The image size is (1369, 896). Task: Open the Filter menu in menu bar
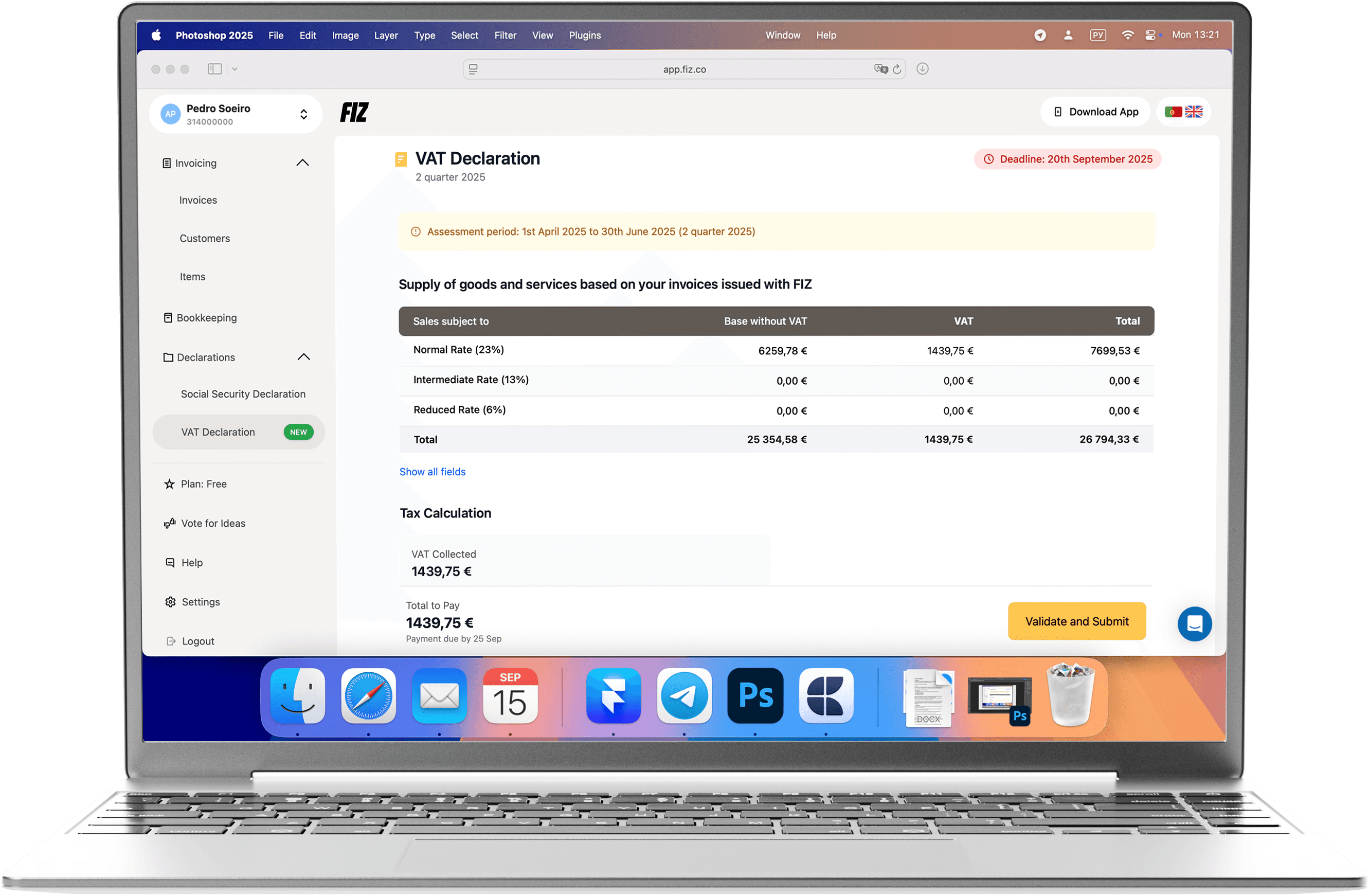pyautogui.click(x=505, y=35)
